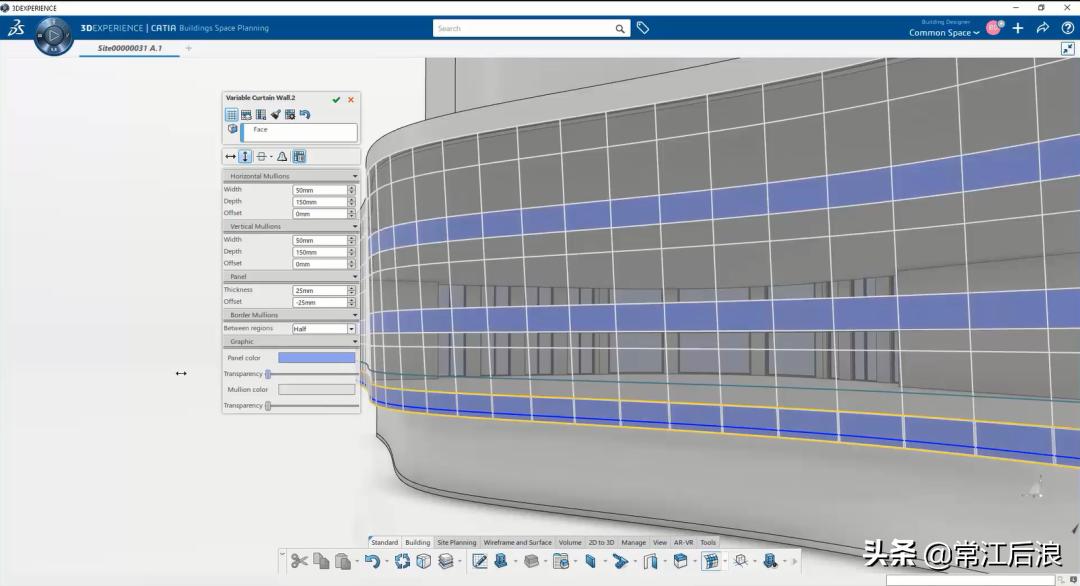Click the undo arrow icon in the curtain wall dialog
The width and height of the screenshot is (1080, 586).
303,114
